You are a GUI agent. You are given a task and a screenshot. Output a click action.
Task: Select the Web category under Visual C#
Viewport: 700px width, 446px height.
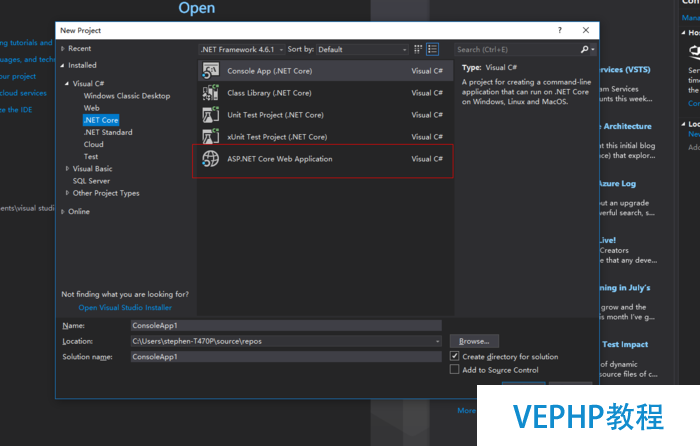coord(92,108)
